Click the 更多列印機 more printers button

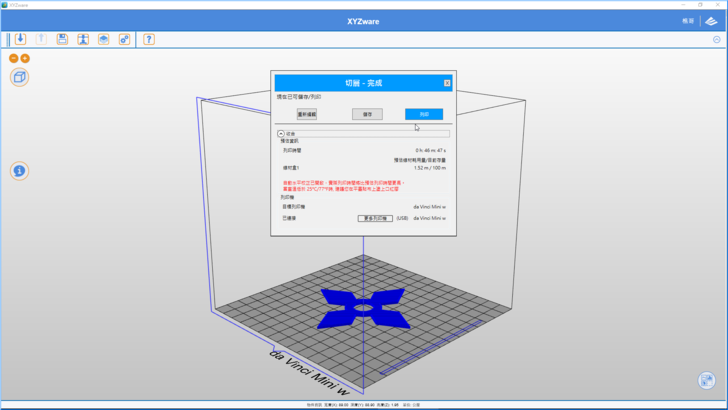(374, 217)
